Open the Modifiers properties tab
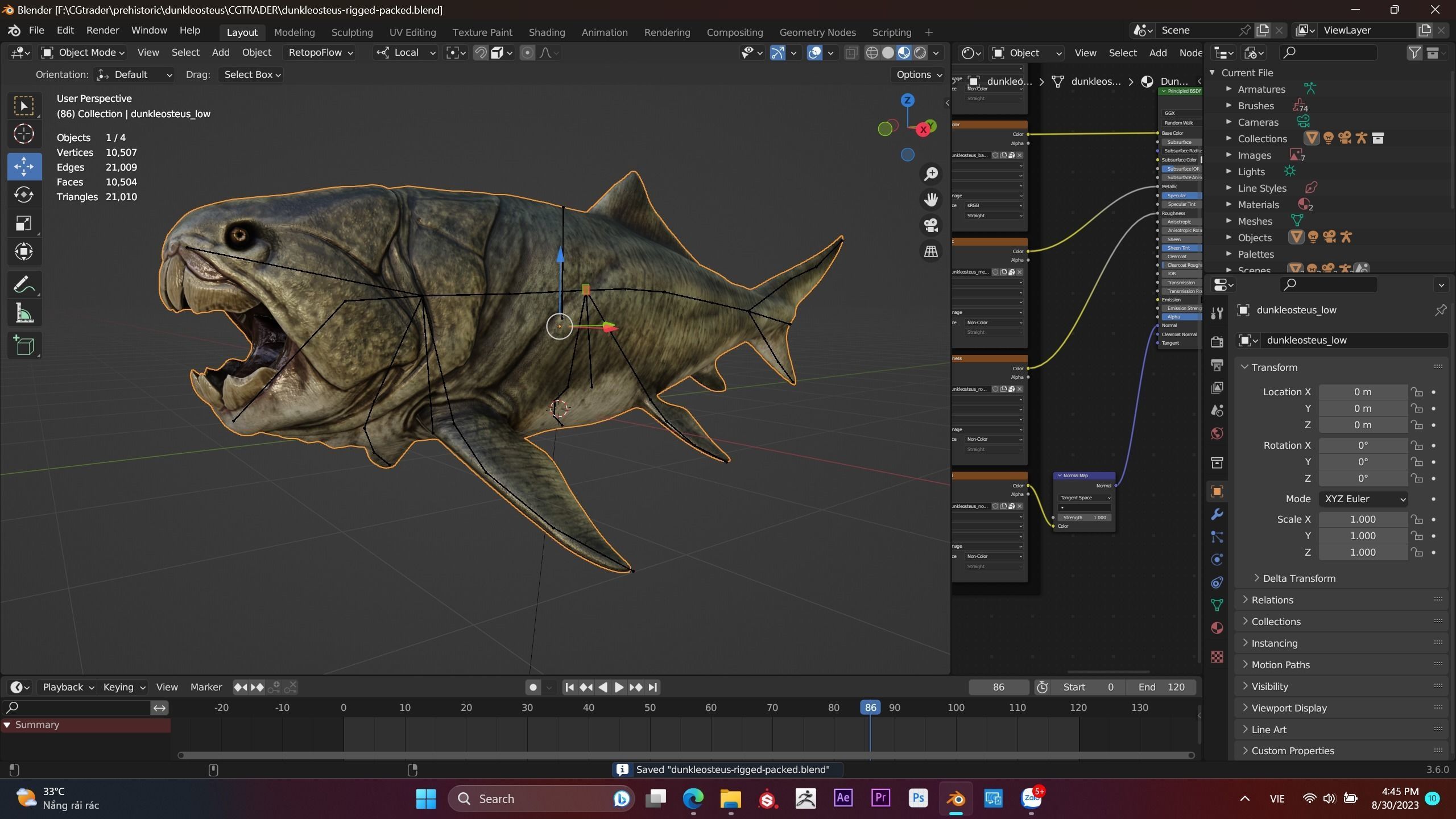 (x=1217, y=514)
